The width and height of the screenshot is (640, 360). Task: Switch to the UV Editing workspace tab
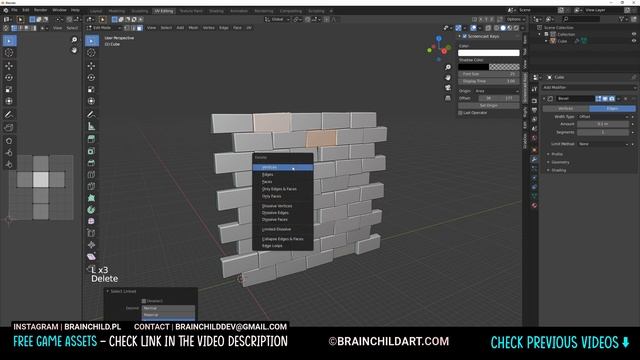click(x=164, y=11)
